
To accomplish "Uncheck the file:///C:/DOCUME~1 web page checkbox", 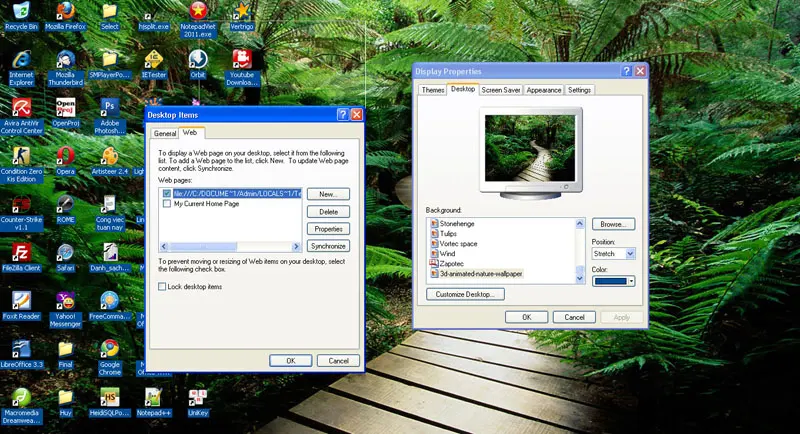I will (x=167, y=194).
